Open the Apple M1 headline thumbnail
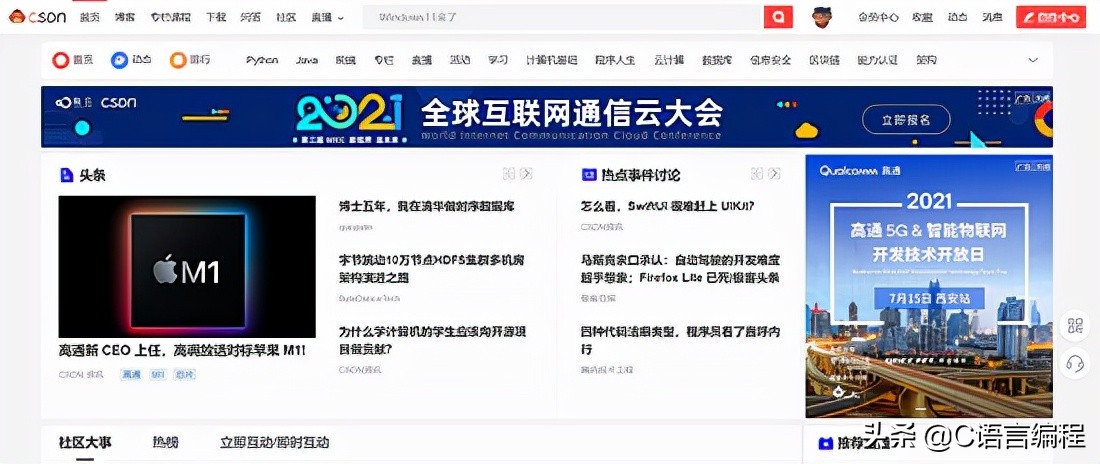 187,267
